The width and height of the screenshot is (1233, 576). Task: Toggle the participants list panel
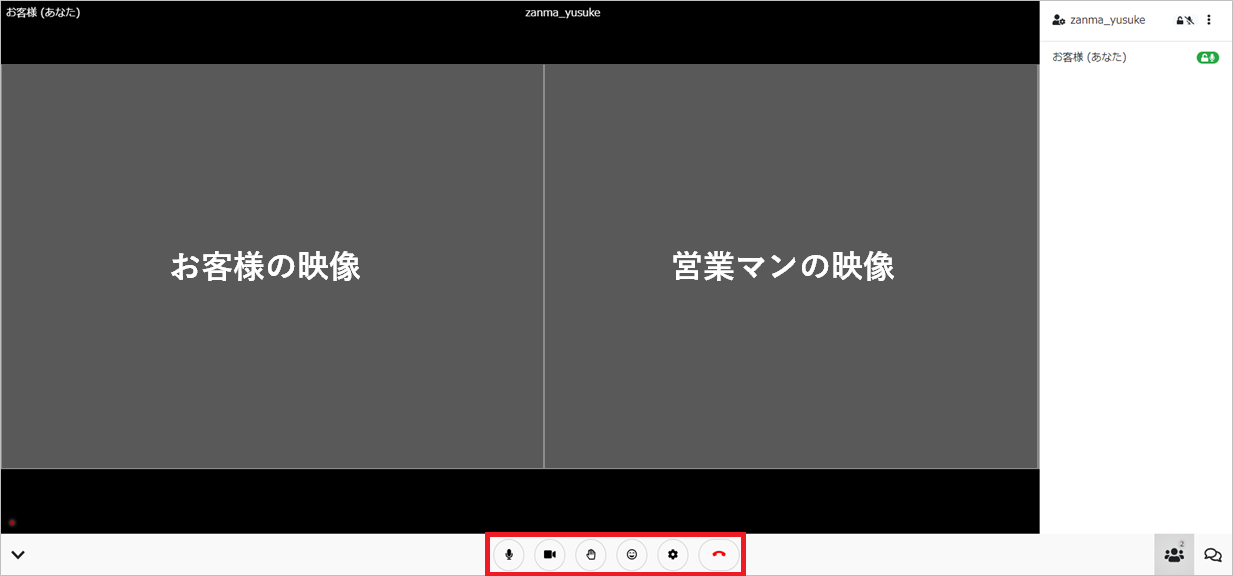pos(1174,554)
